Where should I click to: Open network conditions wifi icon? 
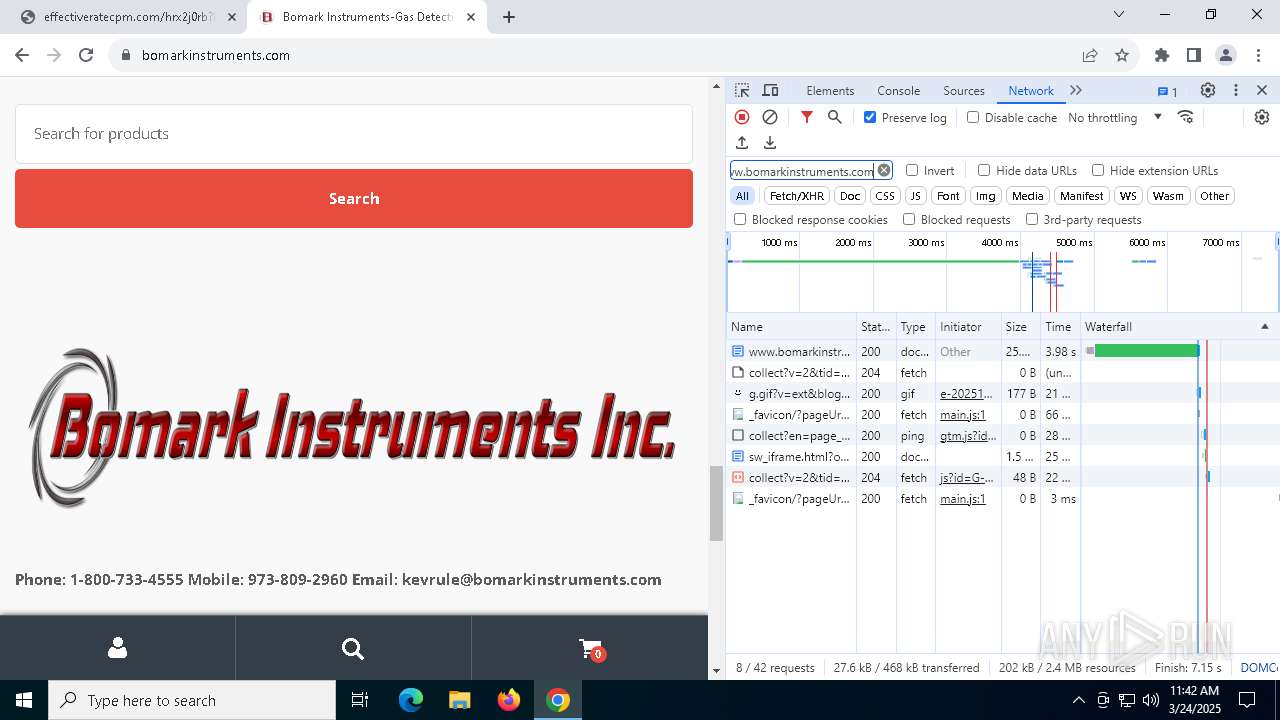click(1186, 117)
